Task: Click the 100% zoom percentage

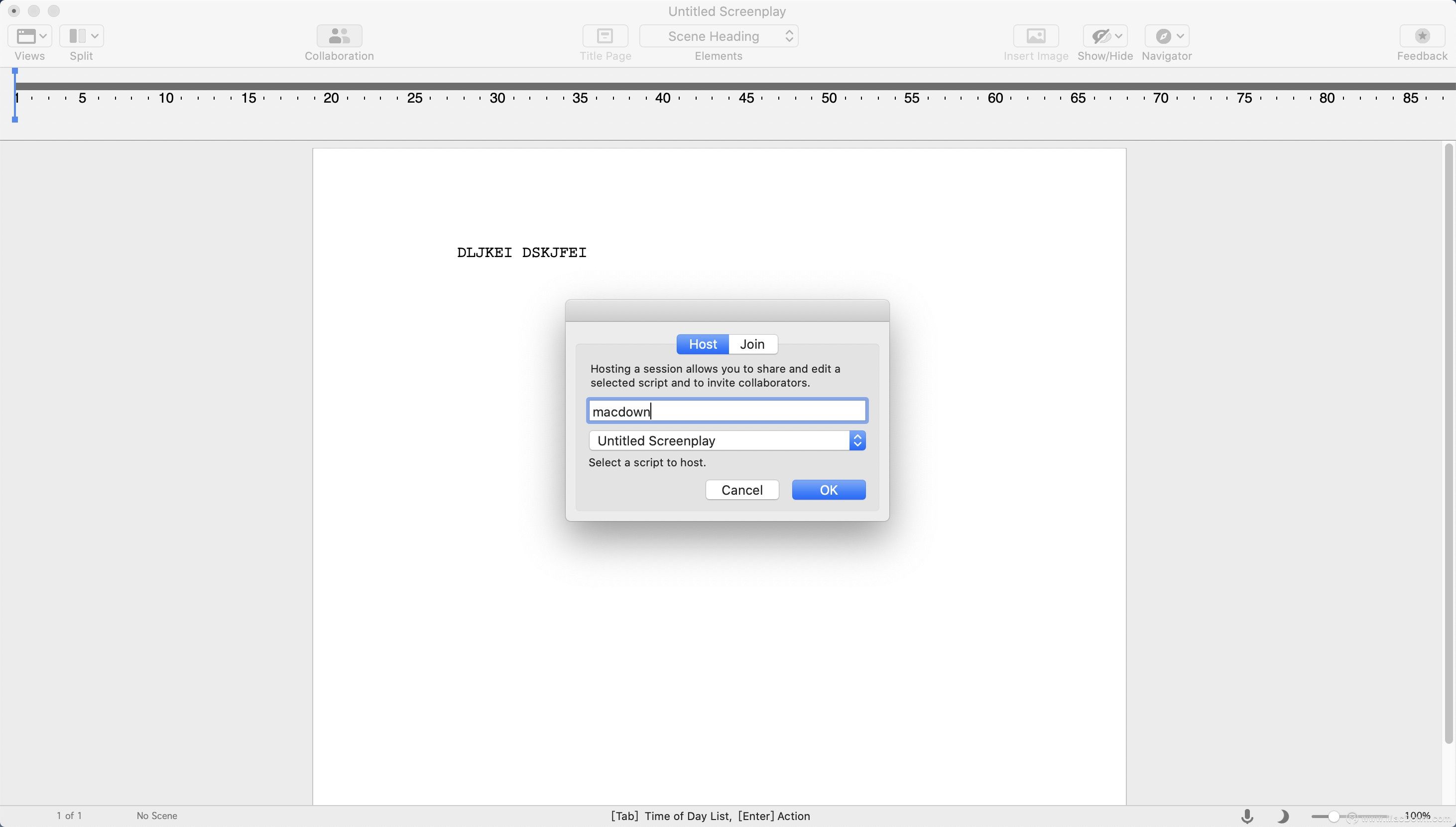Action: click(1417, 816)
